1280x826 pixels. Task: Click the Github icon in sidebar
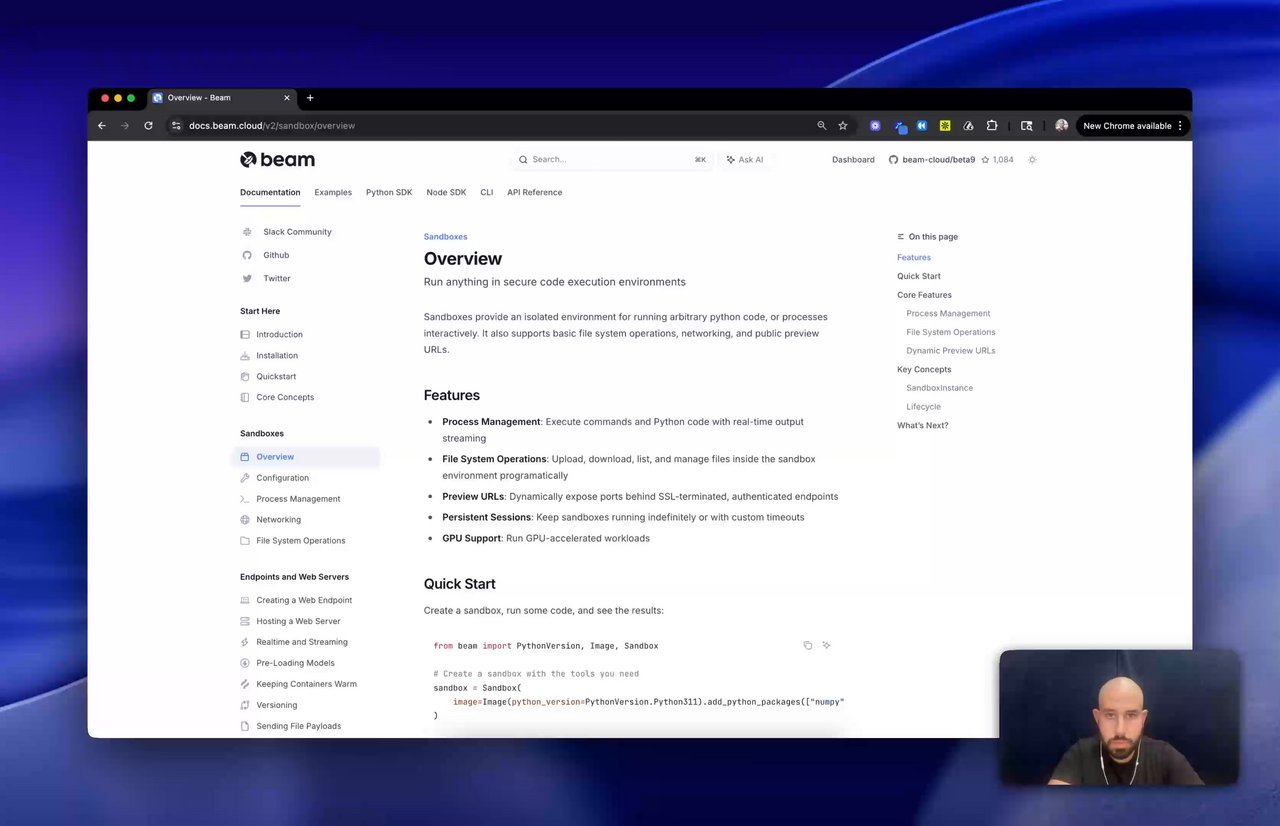(247, 255)
